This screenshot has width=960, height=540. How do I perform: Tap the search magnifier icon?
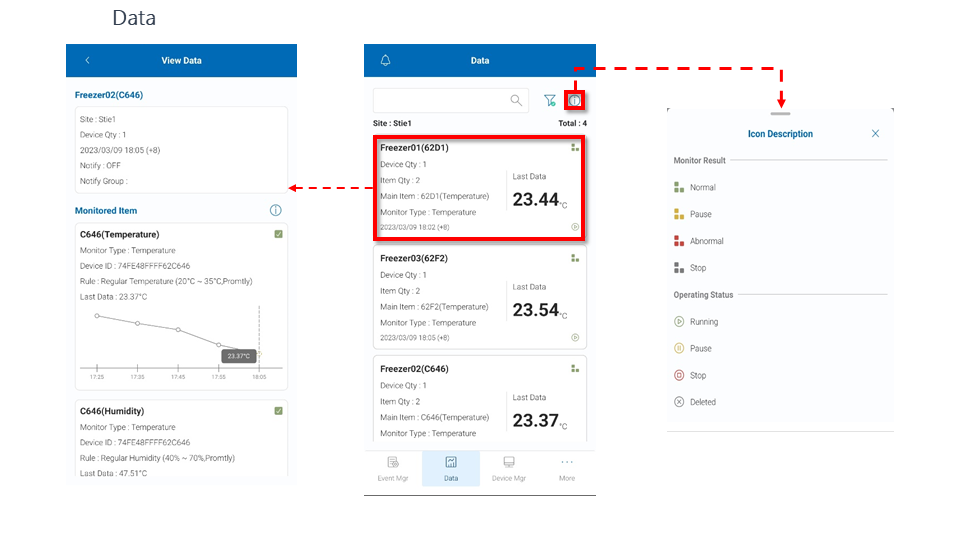click(516, 100)
